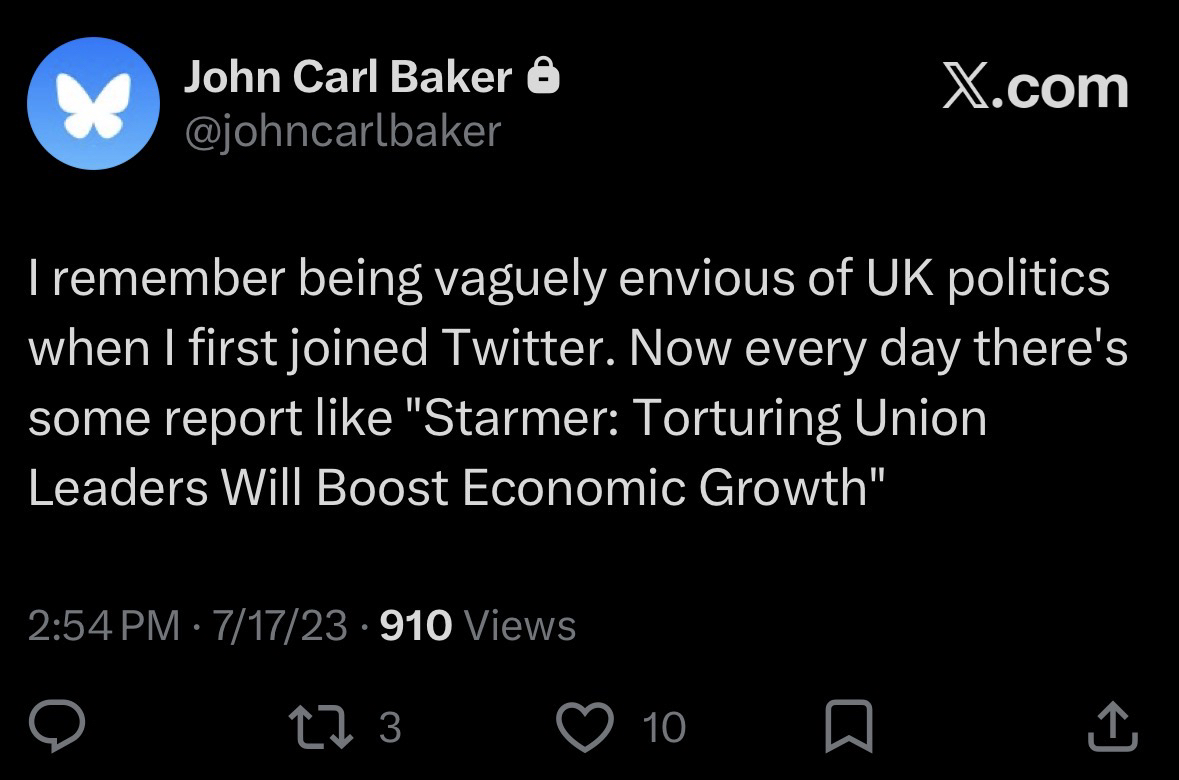Visit the @johncarlbaker handle link
The image size is (1179, 780).
[340, 130]
